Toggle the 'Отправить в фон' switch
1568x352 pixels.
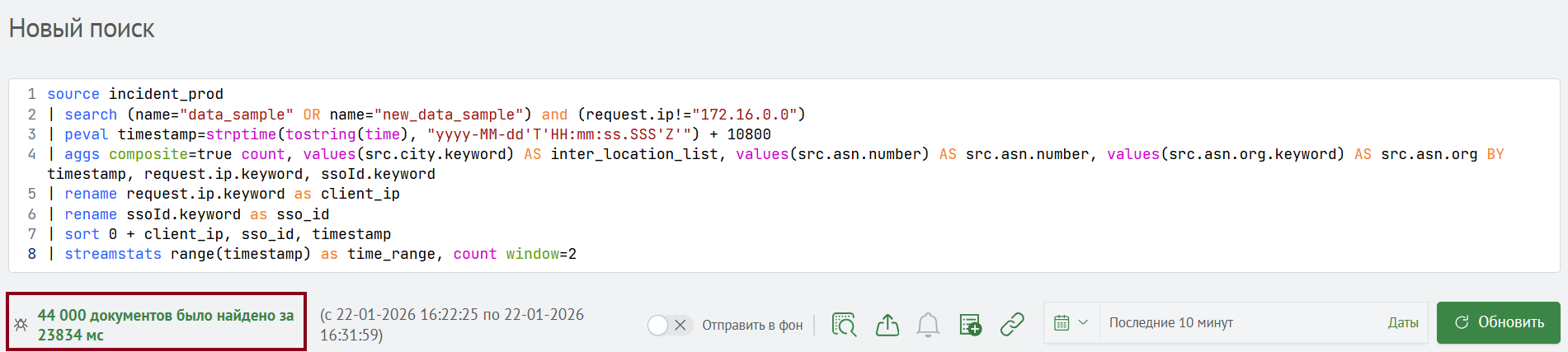point(669,325)
